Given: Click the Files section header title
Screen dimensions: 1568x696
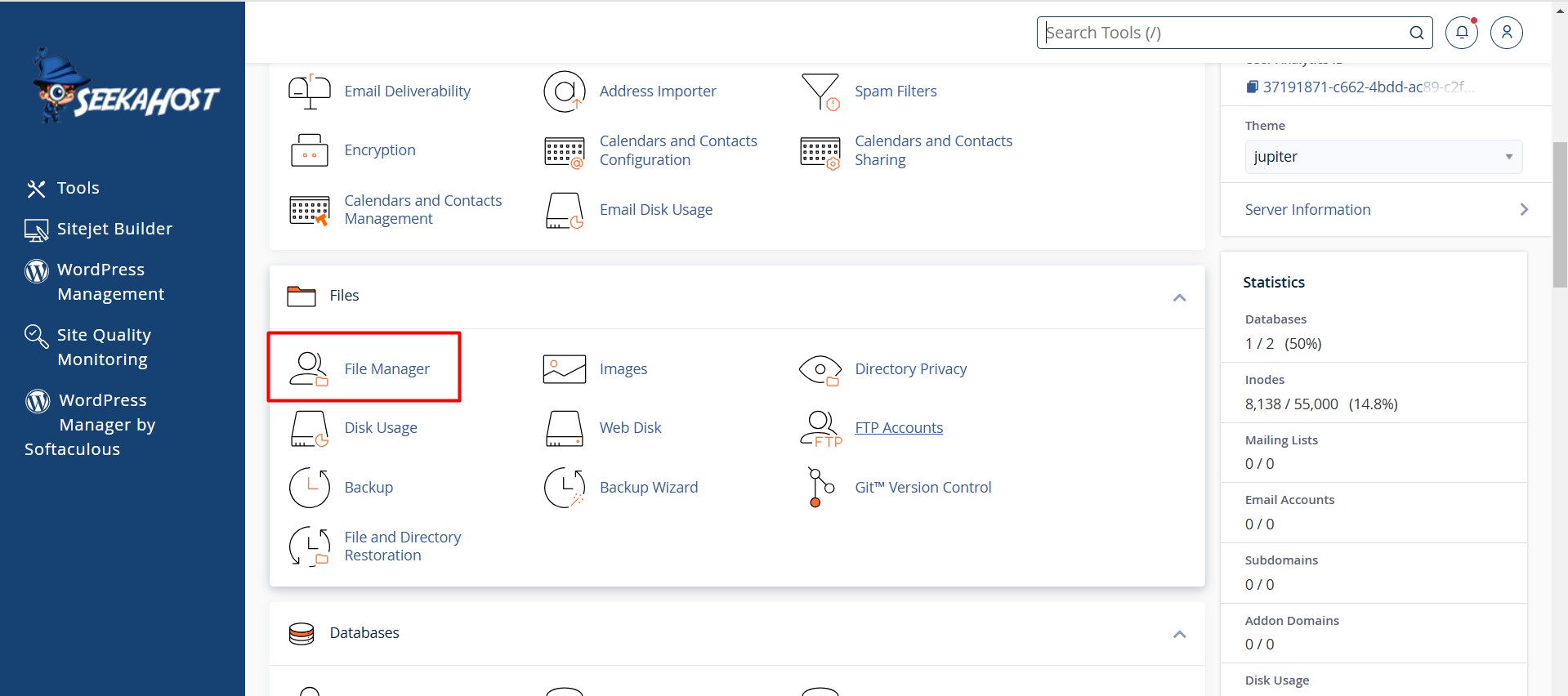Looking at the screenshot, I should 344,296.
